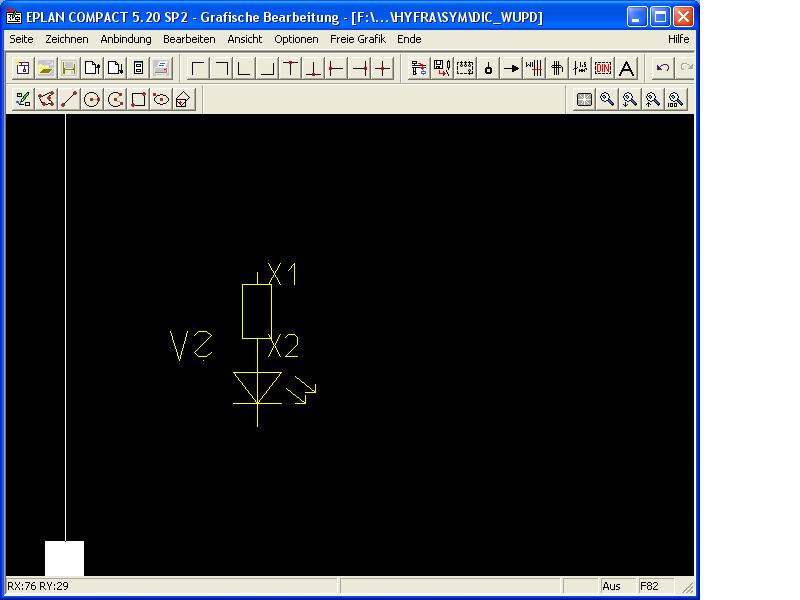Select the line drawing tool
The image size is (800, 600).
(69, 99)
